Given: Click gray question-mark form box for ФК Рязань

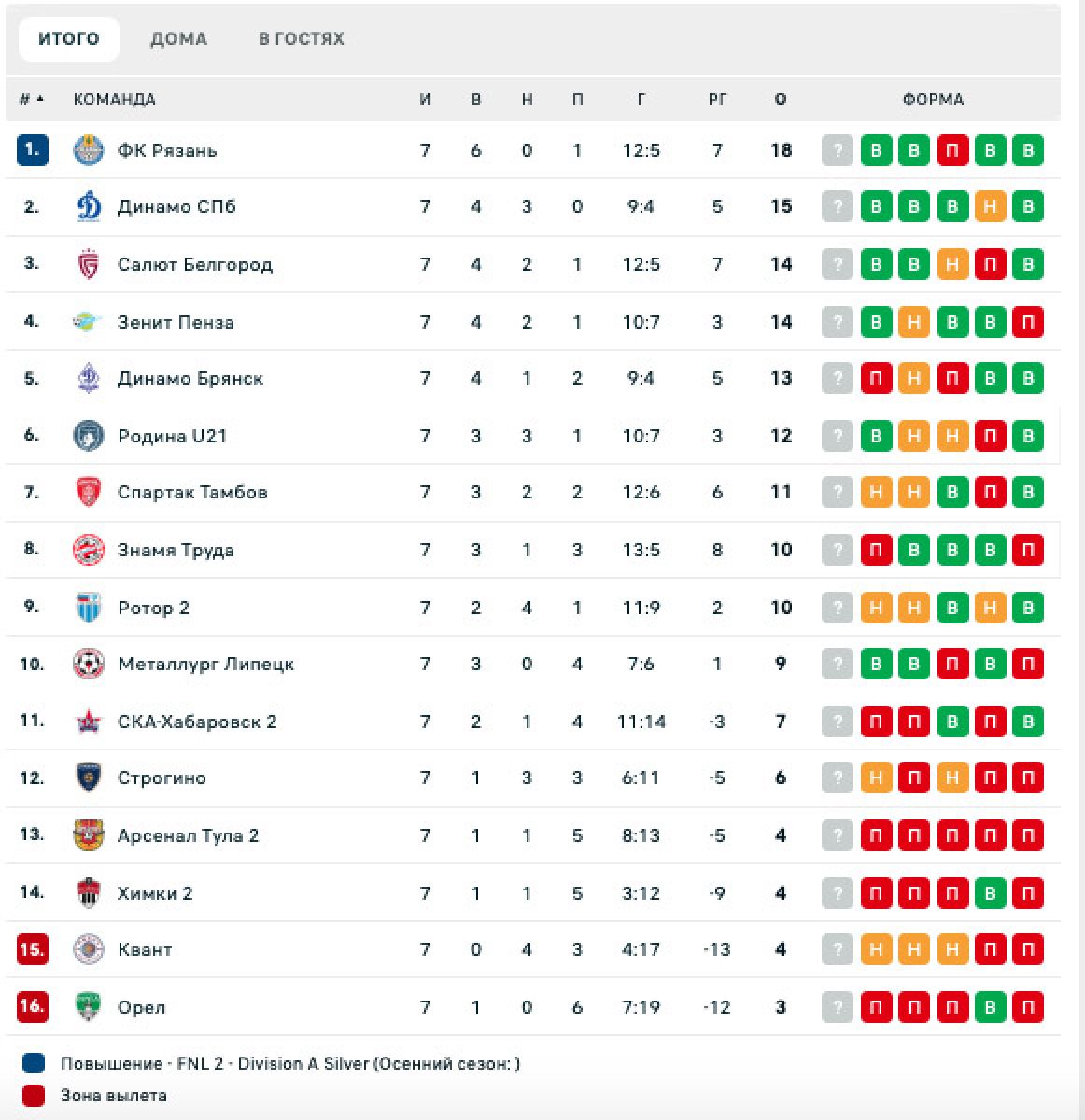Looking at the screenshot, I should point(838,150).
